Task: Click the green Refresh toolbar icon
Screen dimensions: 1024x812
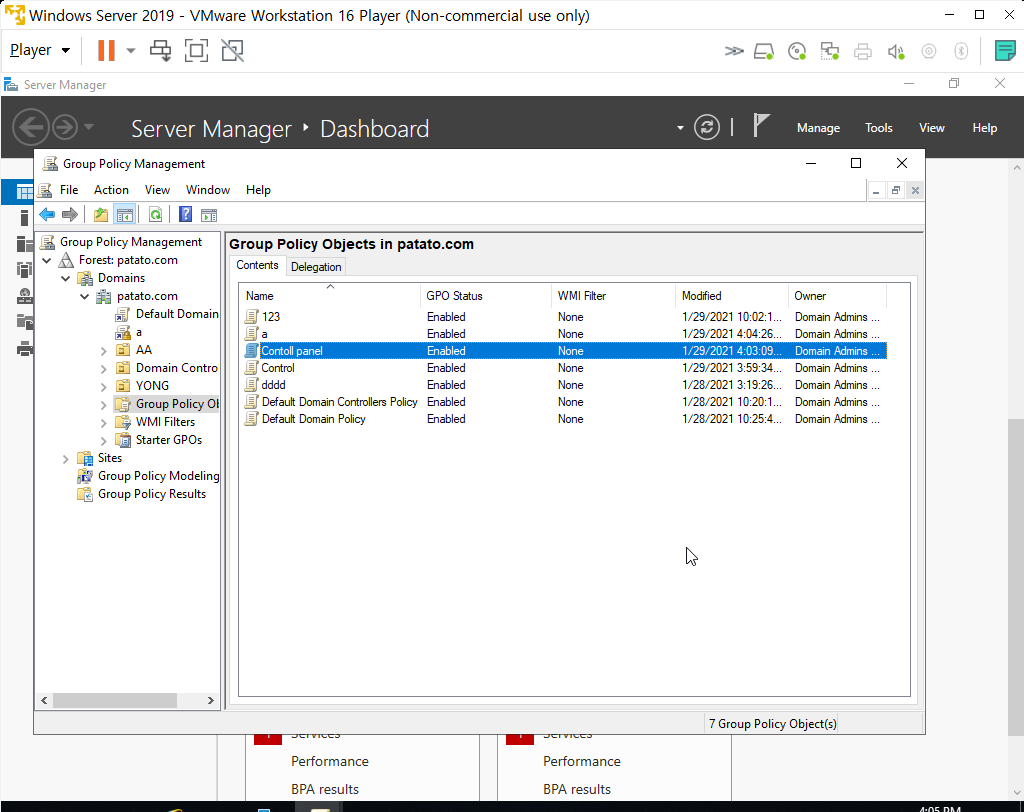Action: tap(155, 214)
